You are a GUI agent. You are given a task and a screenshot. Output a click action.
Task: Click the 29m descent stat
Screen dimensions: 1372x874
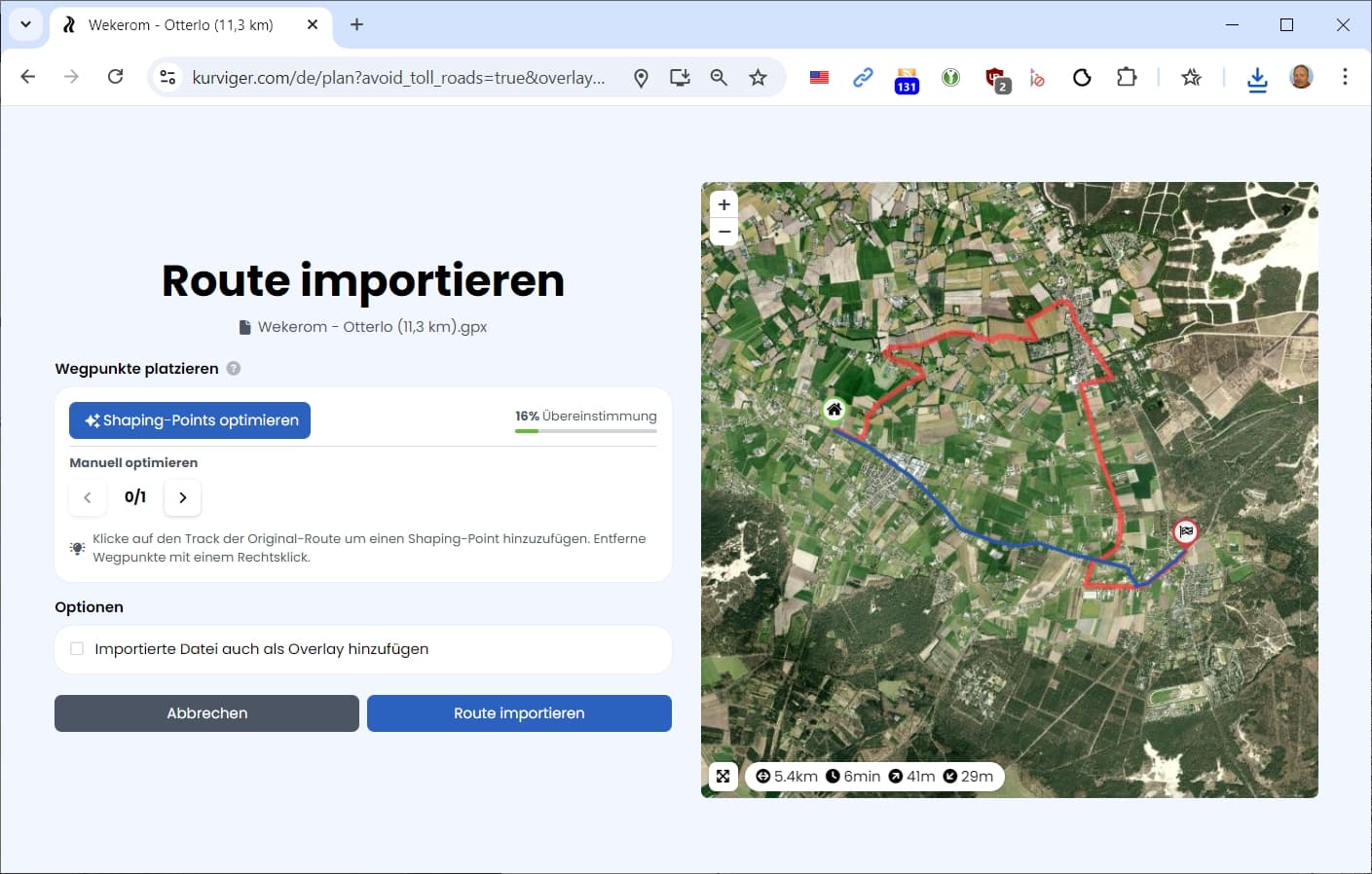click(968, 776)
